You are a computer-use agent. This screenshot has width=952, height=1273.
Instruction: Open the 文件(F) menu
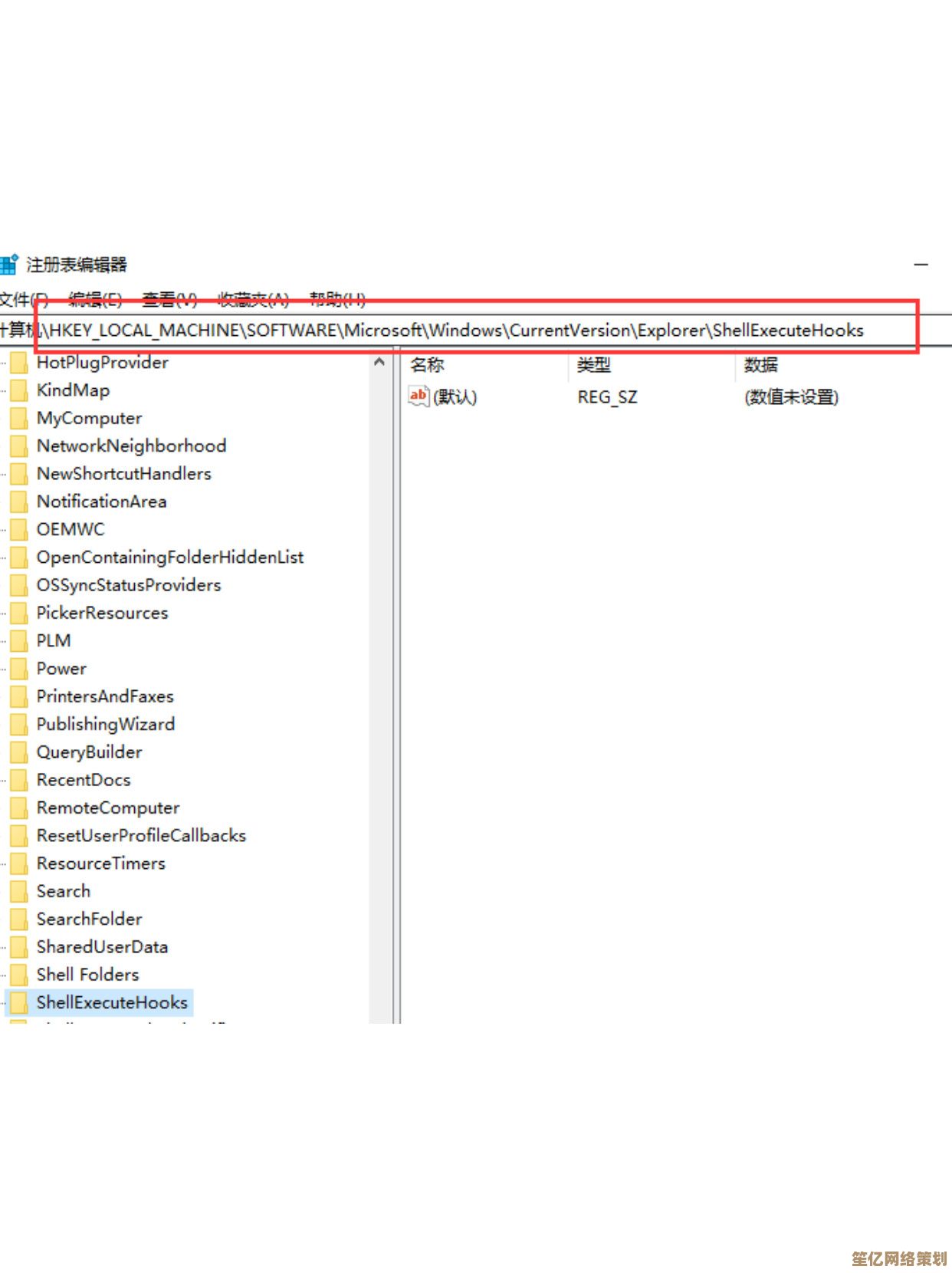[23, 299]
